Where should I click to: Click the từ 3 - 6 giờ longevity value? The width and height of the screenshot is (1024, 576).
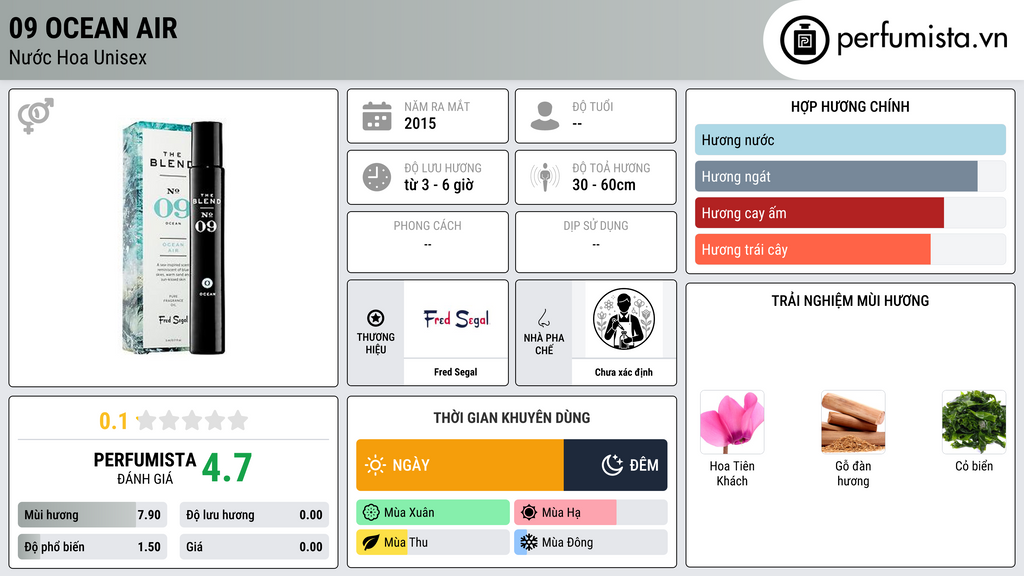tap(439, 185)
